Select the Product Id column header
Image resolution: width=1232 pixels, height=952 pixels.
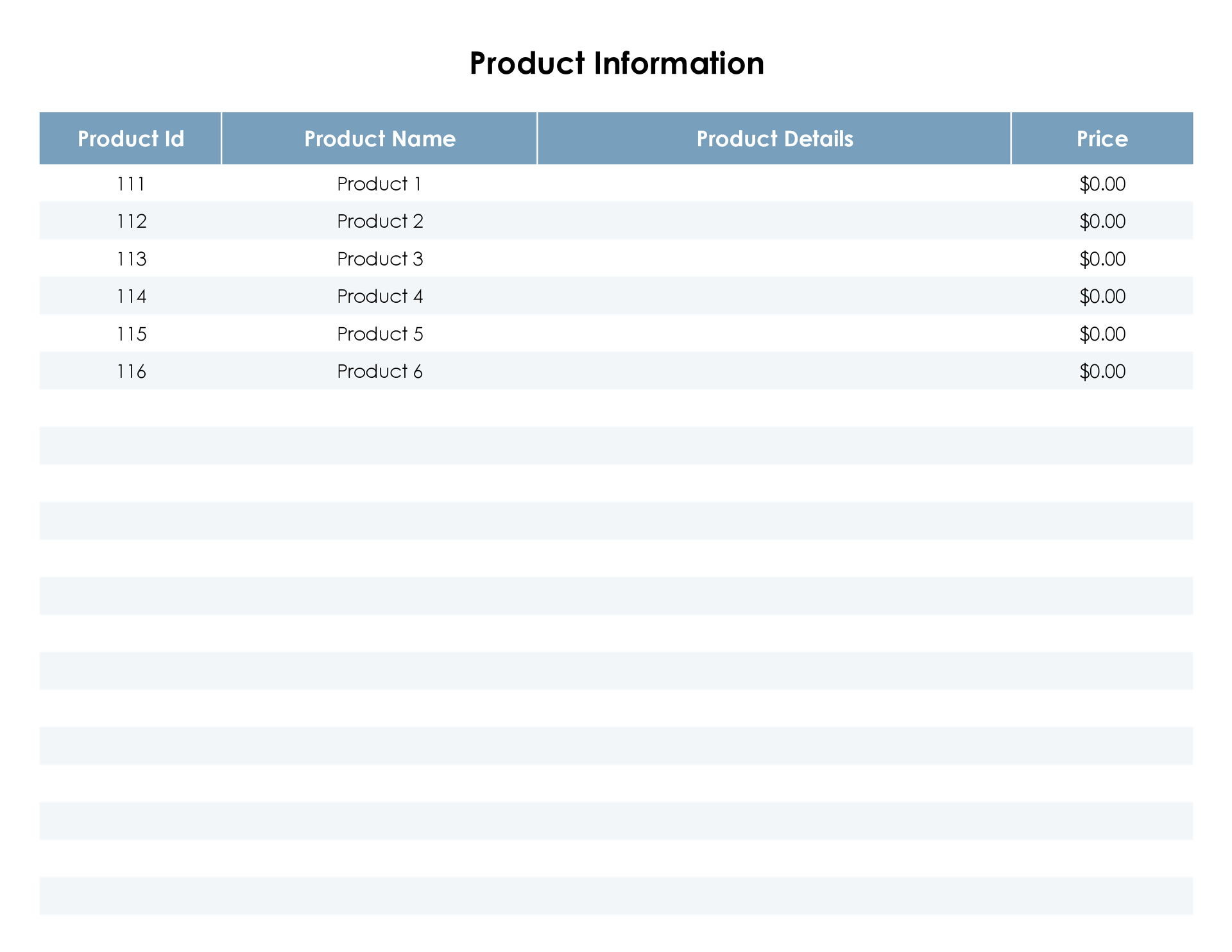point(131,139)
